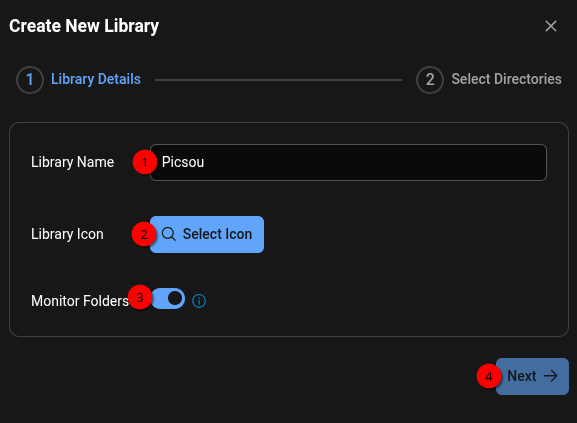Click red annotation badge number 2

pyautogui.click(x=144, y=234)
